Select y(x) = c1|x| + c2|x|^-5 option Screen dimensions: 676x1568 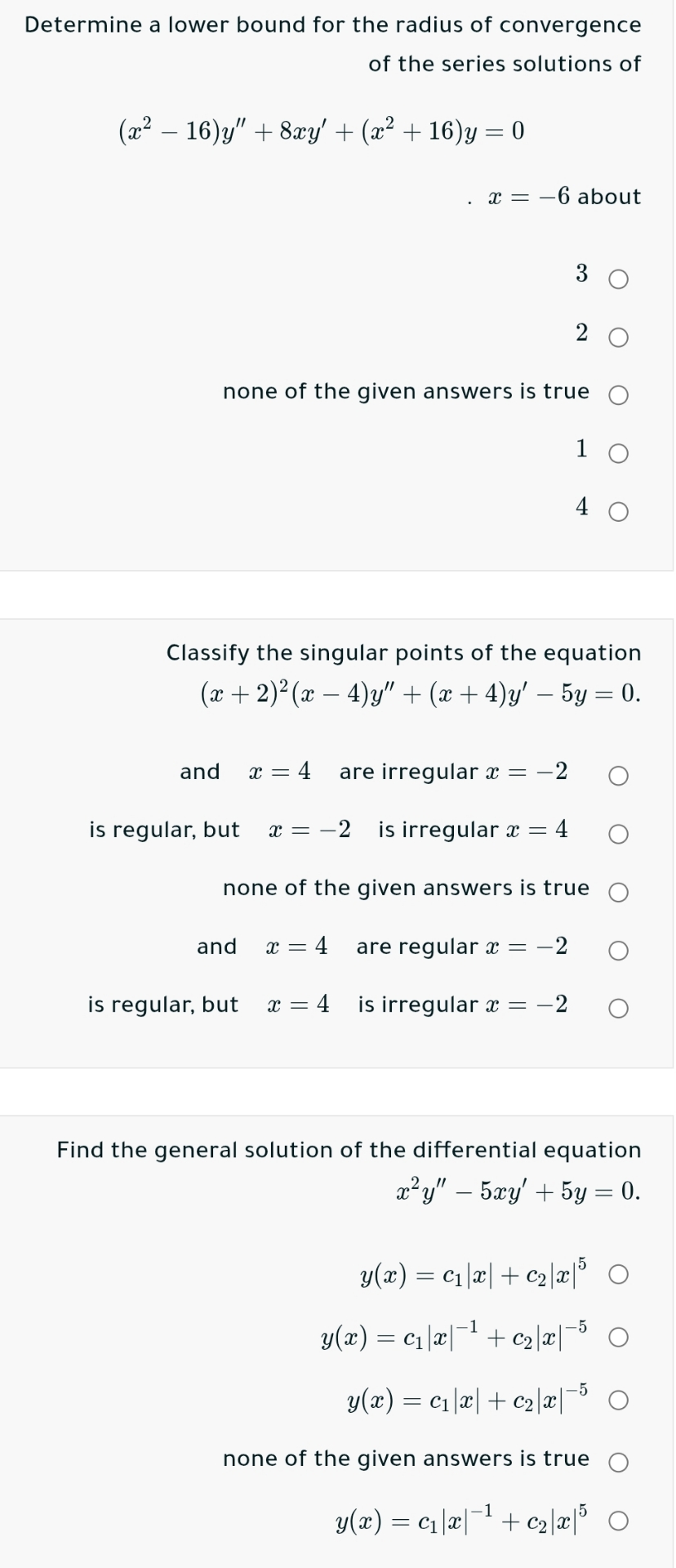618,1398
